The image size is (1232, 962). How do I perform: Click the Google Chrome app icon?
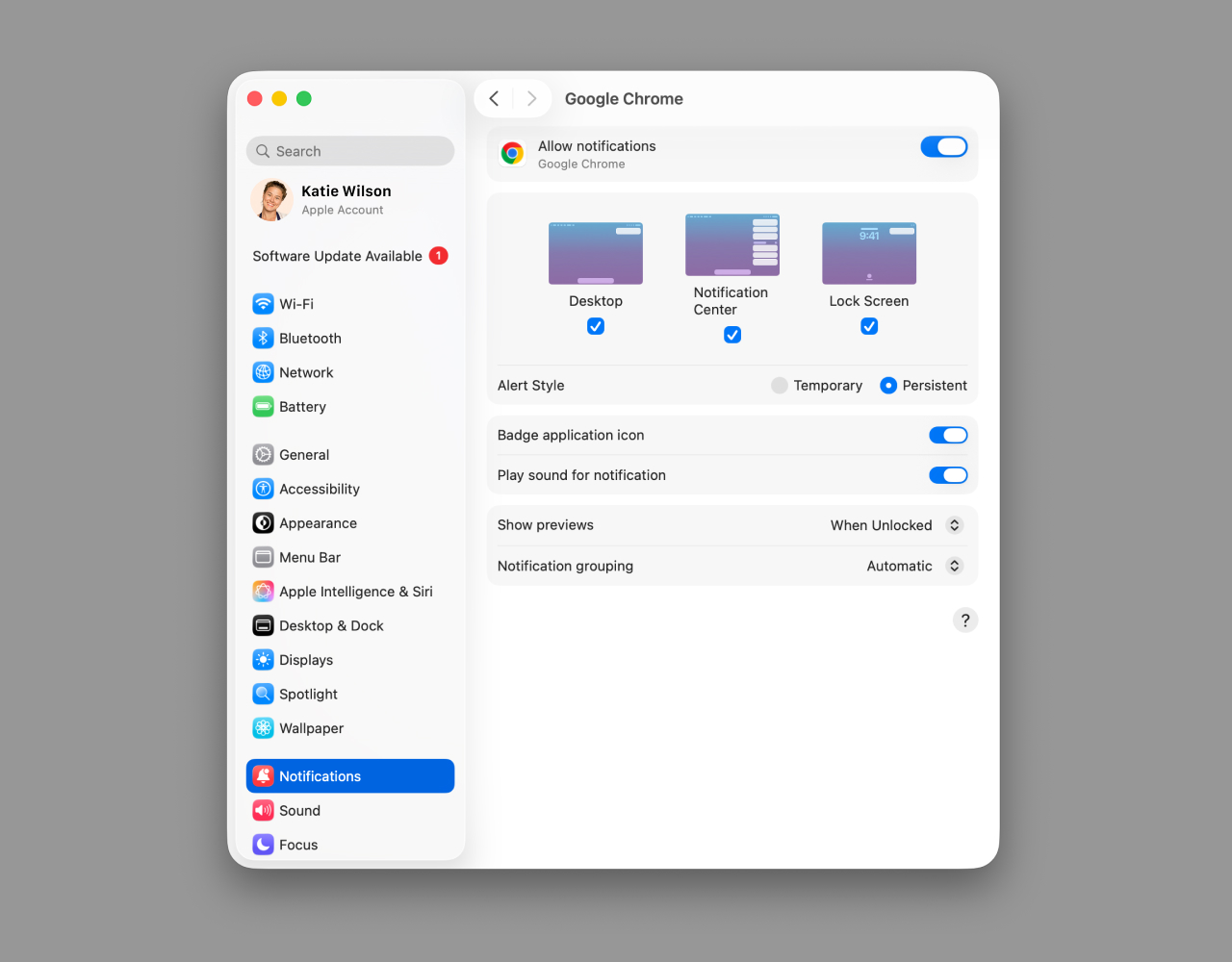(512, 154)
